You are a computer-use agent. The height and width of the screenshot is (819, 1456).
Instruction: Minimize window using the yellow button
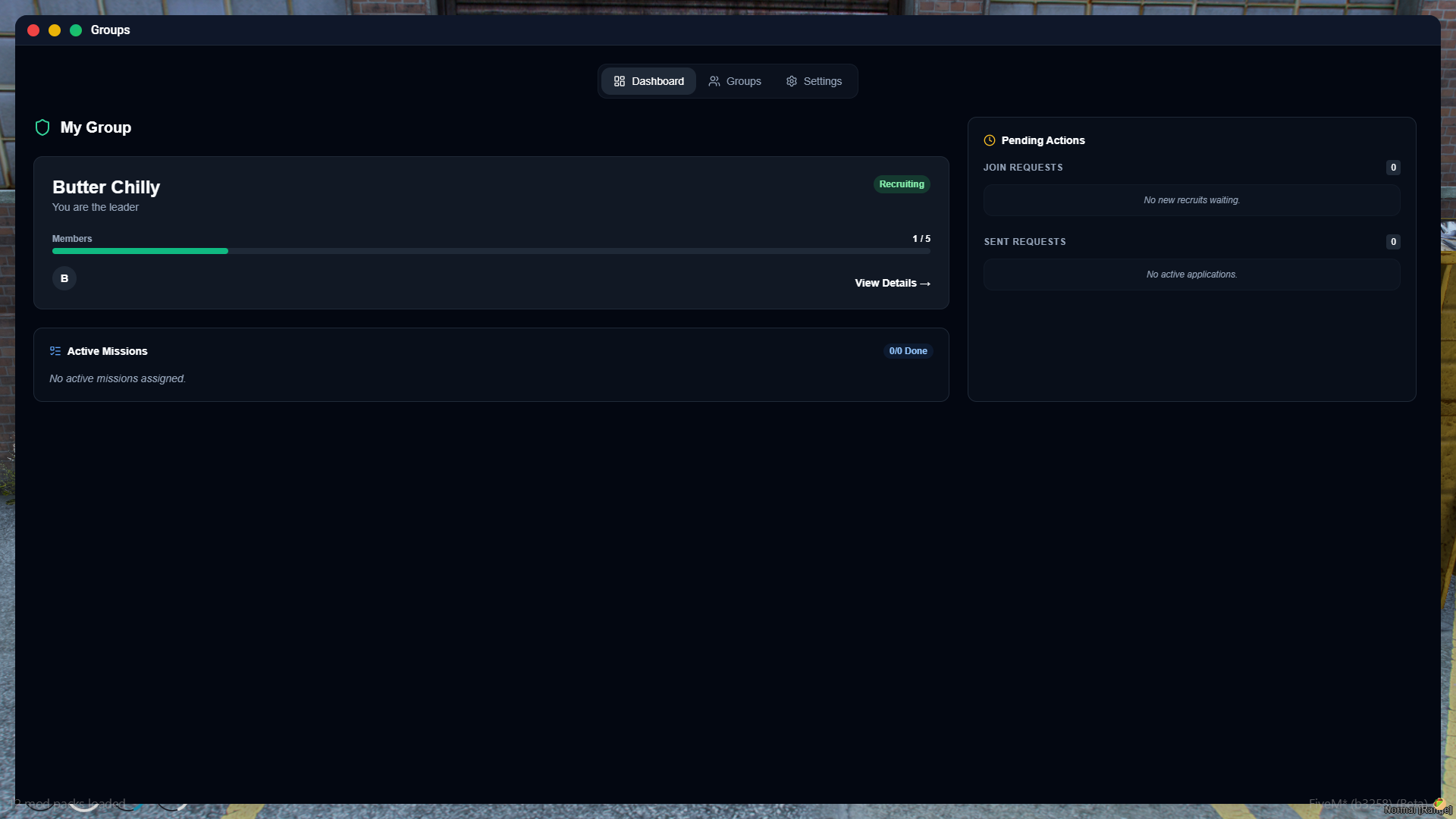[55, 30]
